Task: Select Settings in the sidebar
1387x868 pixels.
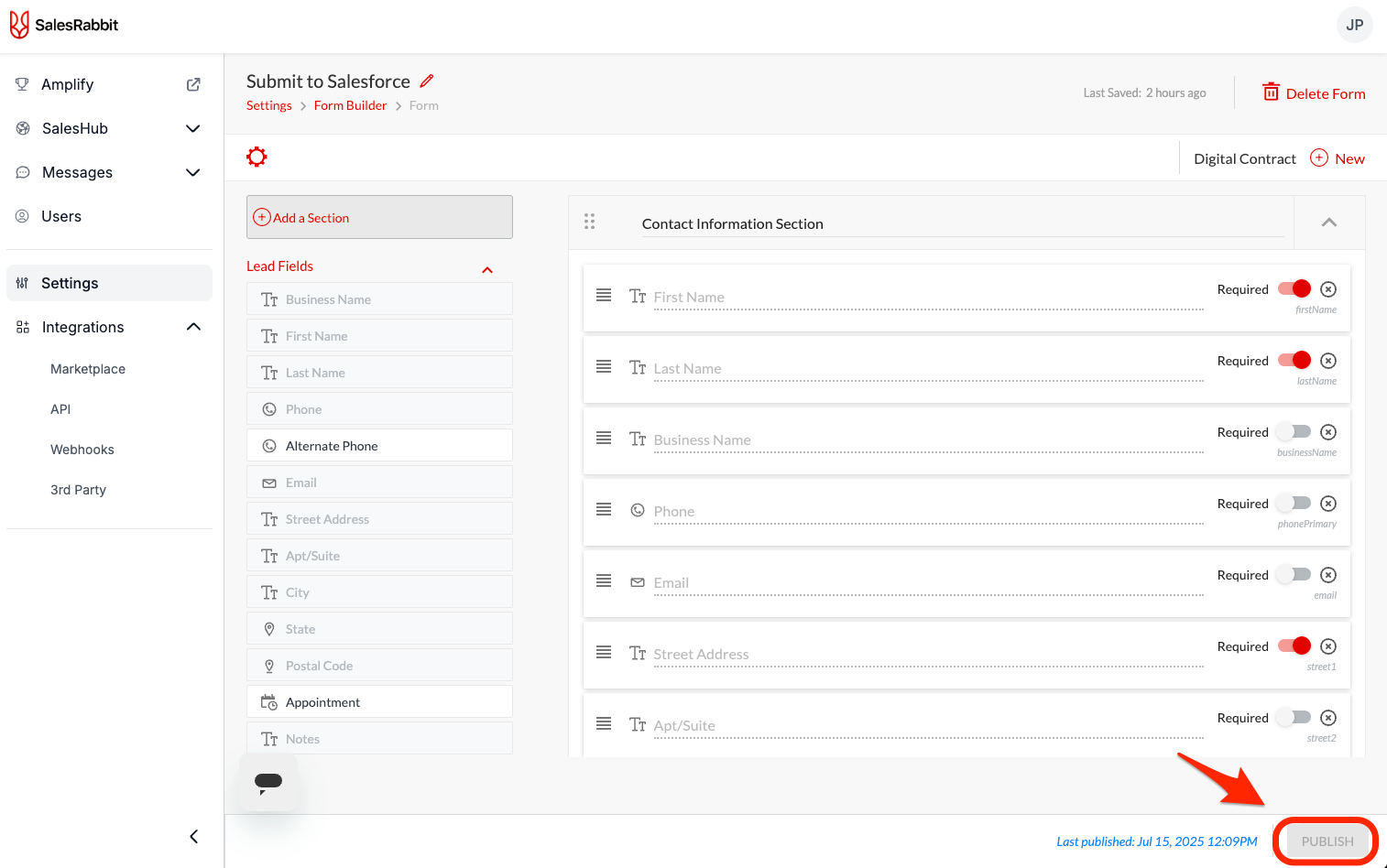Action: click(x=109, y=283)
